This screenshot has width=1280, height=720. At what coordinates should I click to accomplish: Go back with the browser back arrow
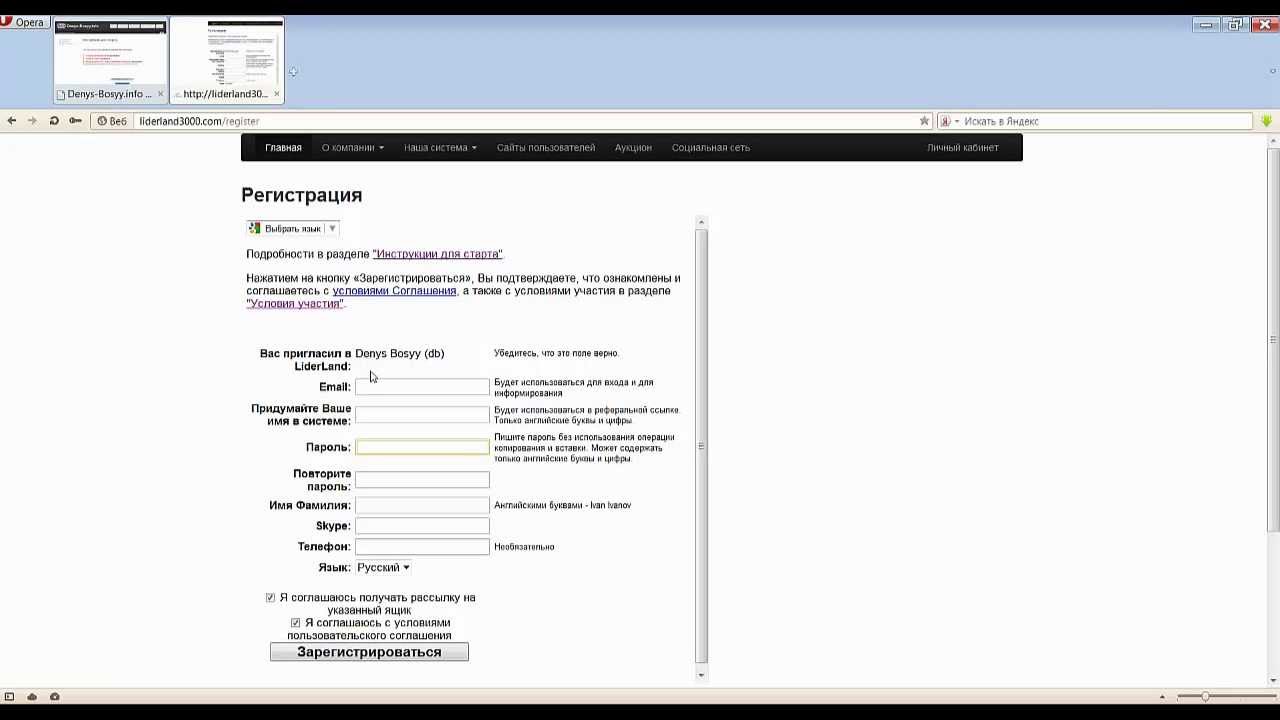coord(12,121)
